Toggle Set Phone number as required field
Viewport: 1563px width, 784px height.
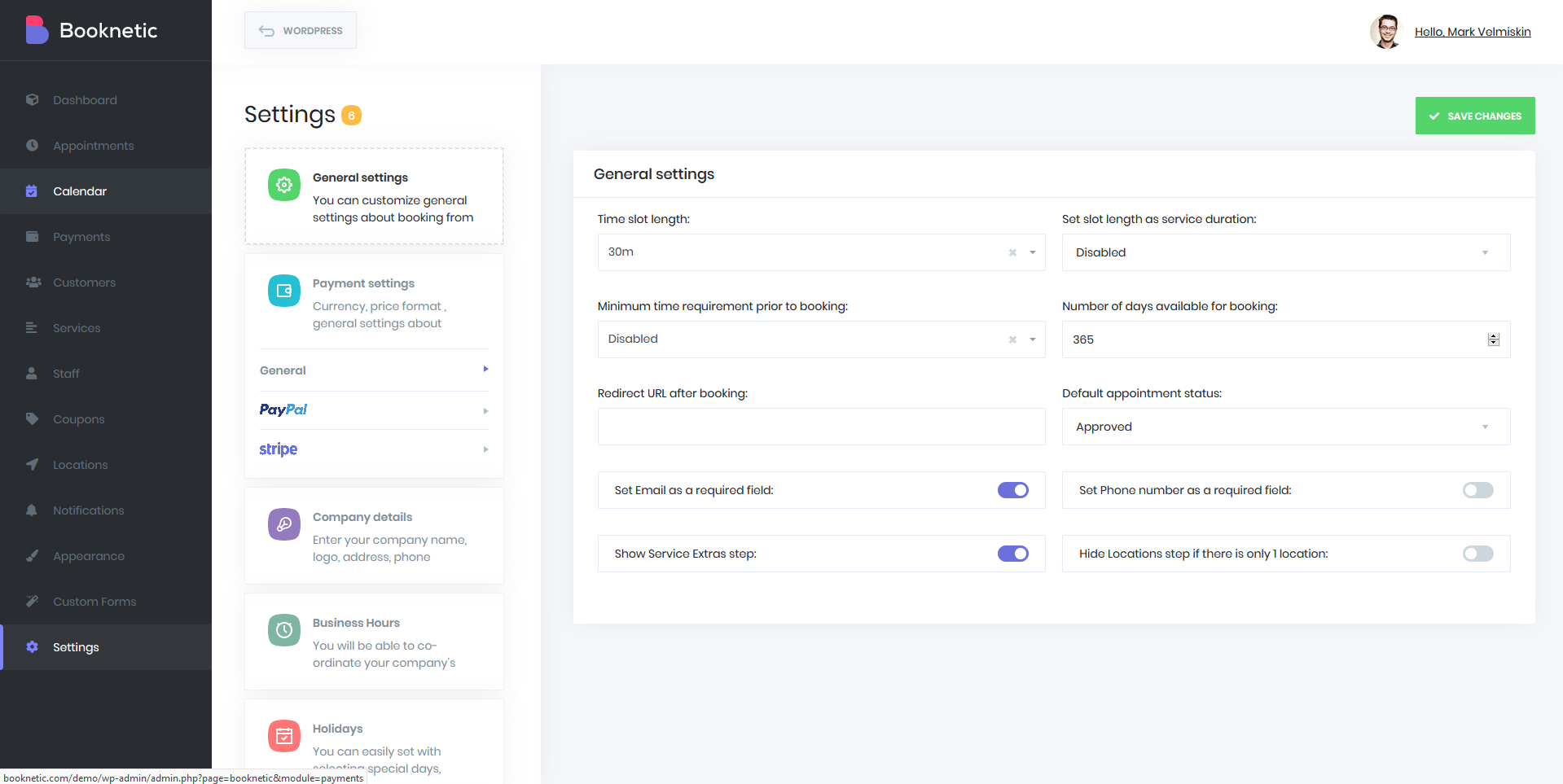pyautogui.click(x=1478, y=490)
